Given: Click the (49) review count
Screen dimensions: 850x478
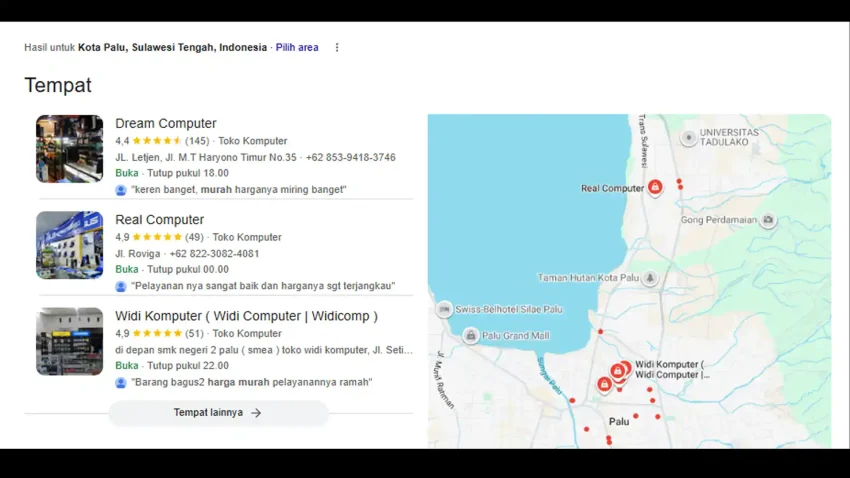Looking at the screenshot, I should pos(194,237).
